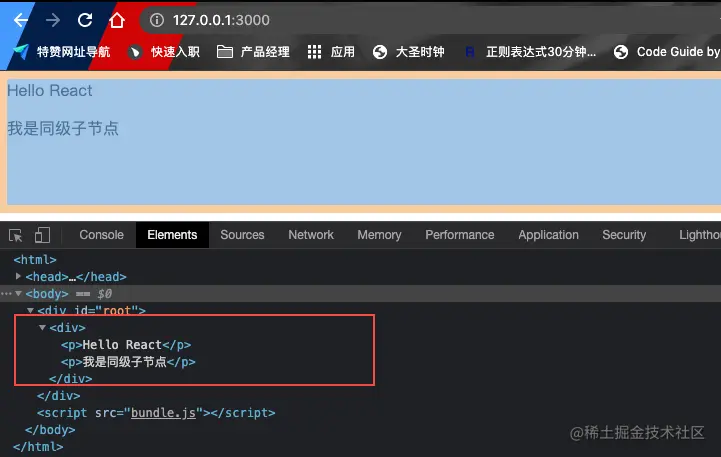This screenshot has width=721, height=457.
Task: View site info icon beside the address
Action: 157,20
